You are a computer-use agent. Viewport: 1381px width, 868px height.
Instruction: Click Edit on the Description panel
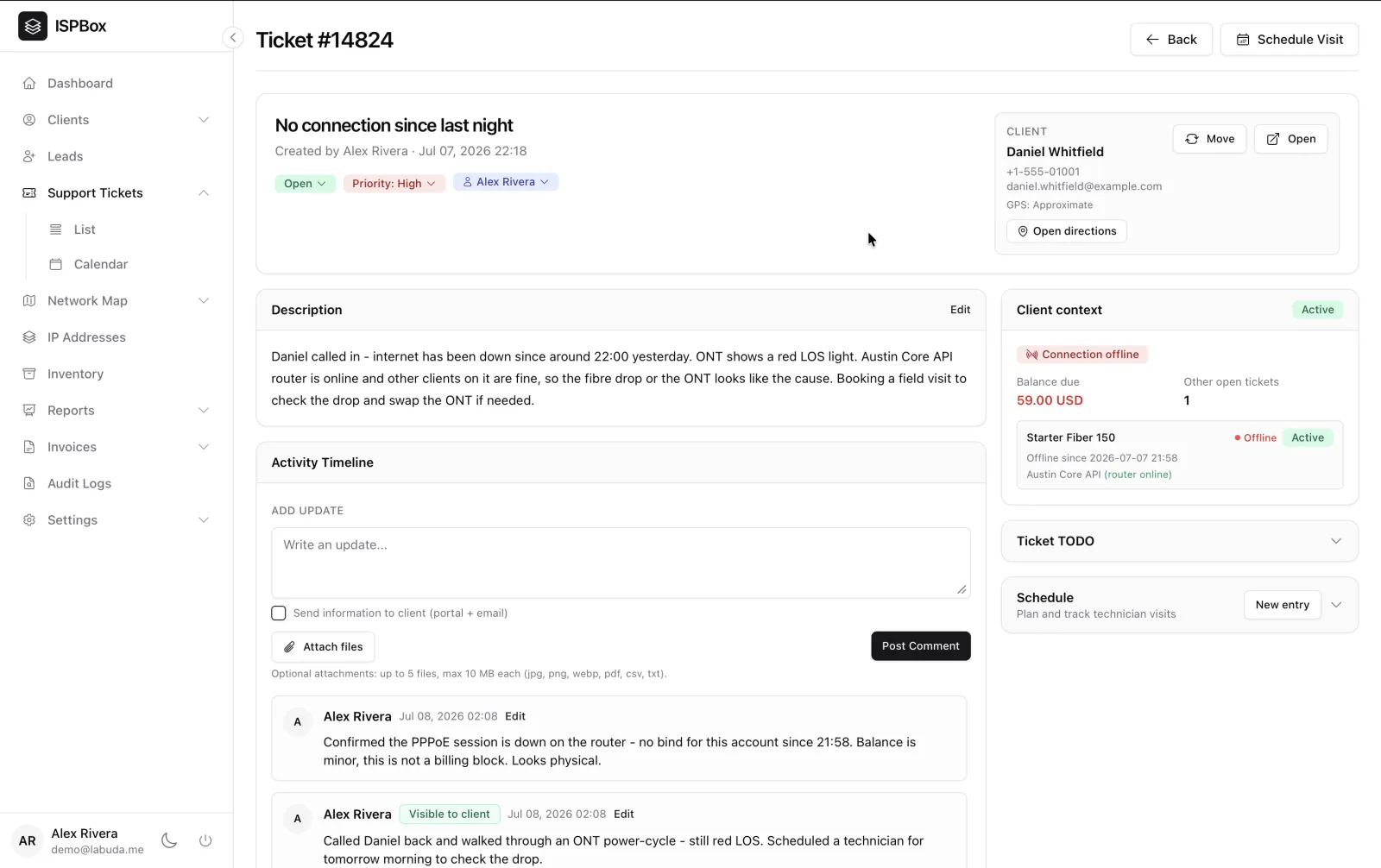click(x=960, y=310)
